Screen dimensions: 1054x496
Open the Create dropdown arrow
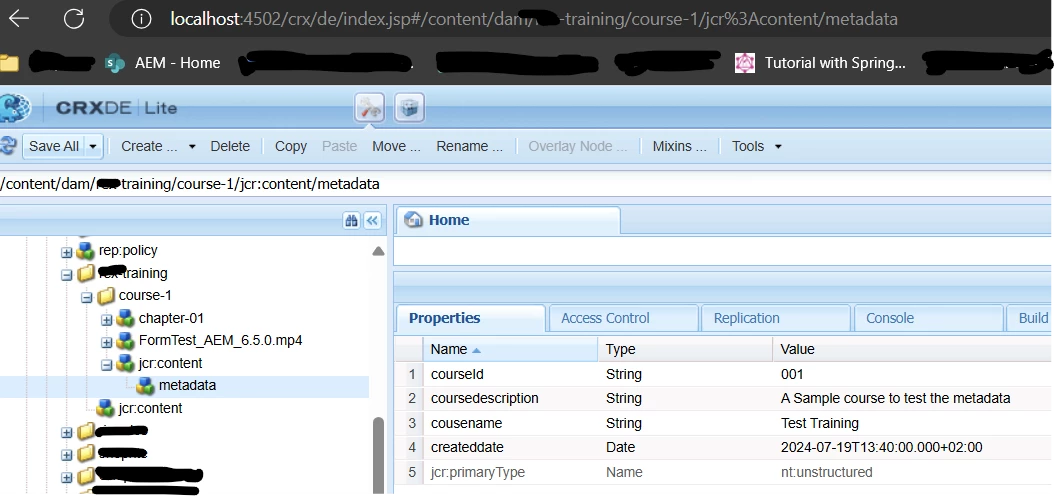[x=192, y=146]
